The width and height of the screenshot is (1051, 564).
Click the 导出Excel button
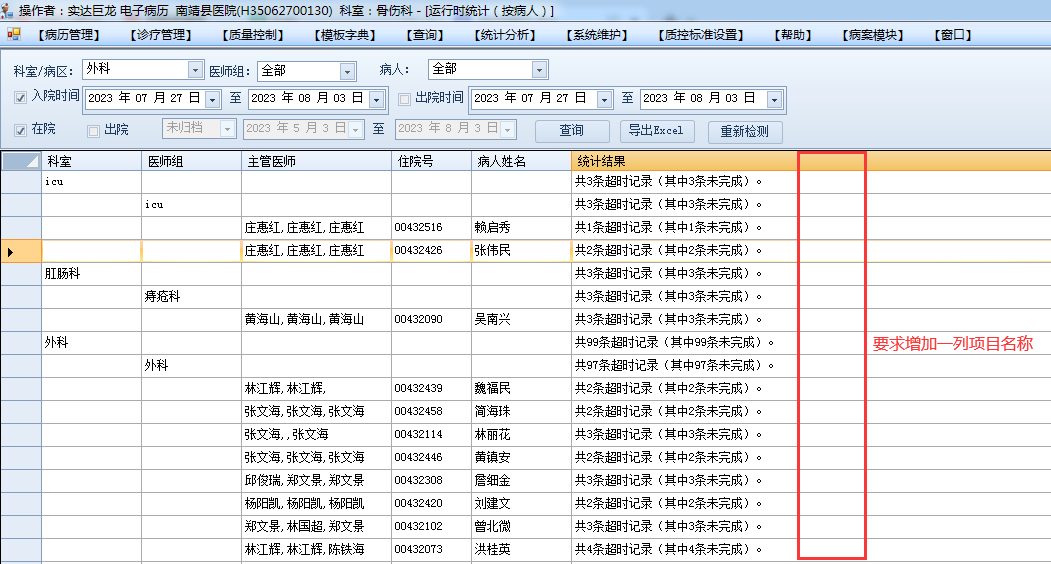657,131
